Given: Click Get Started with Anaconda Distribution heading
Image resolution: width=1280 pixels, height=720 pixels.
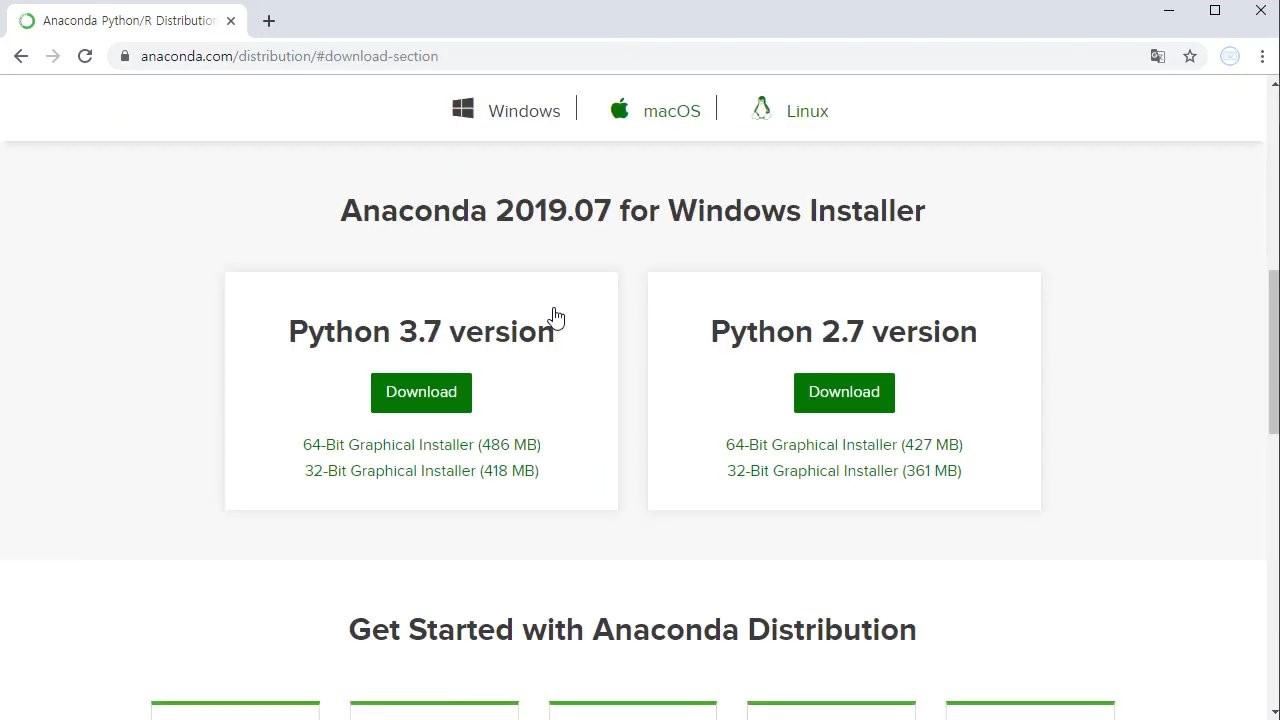Looking at the screenshot, I should pos(633,630).
